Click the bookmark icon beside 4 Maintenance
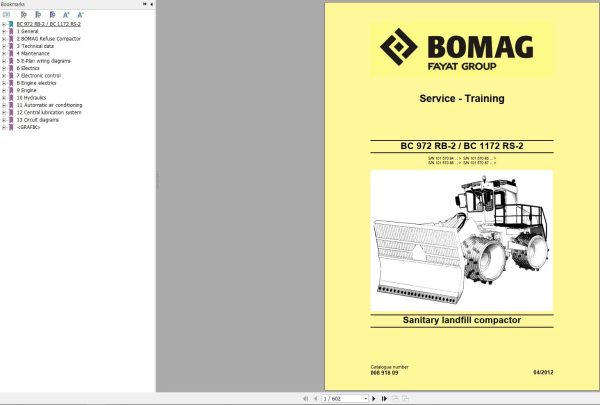 pos(11,54)
